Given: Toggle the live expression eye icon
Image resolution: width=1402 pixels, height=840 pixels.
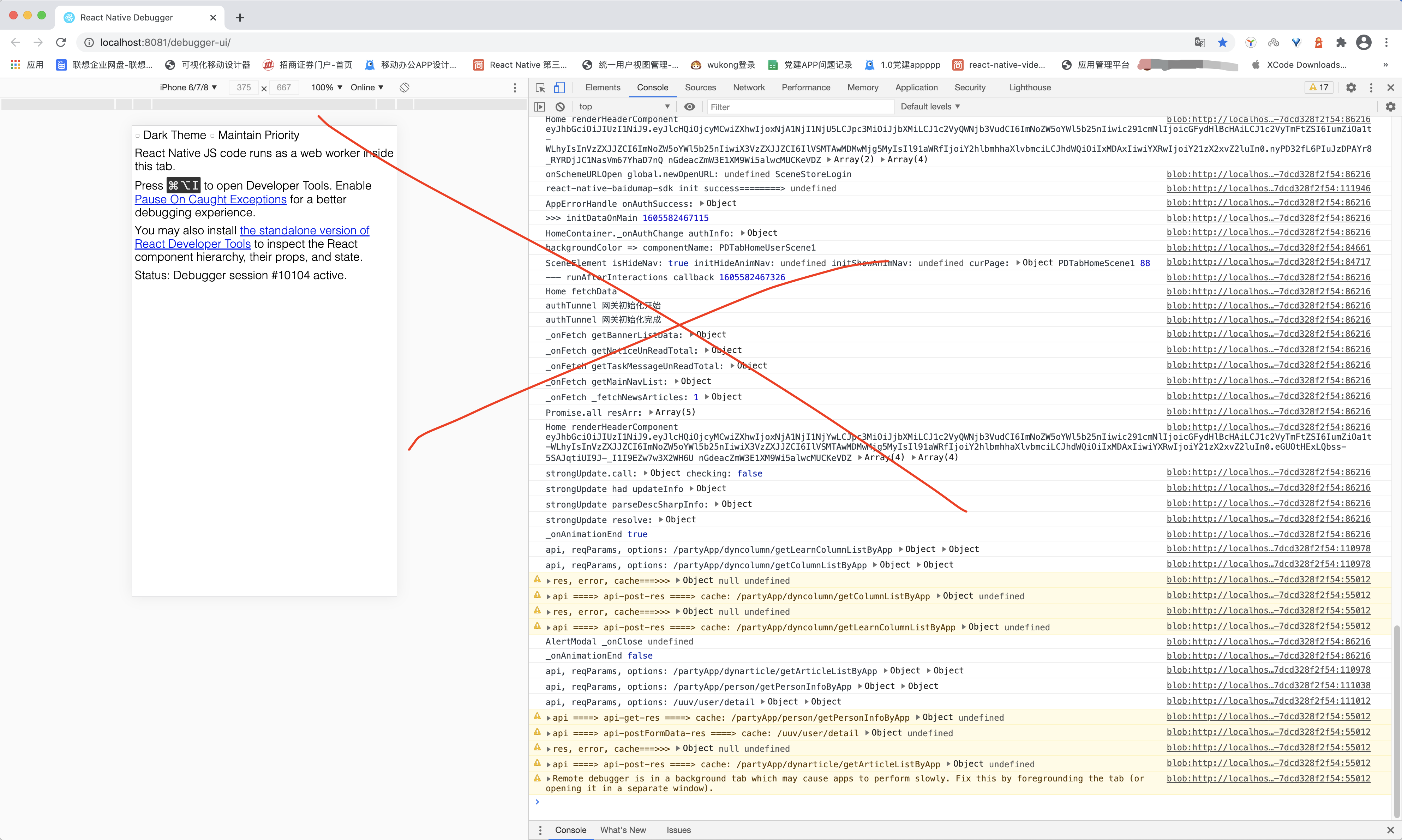Looking at the screenshot, I should click(x=689, y=107).
